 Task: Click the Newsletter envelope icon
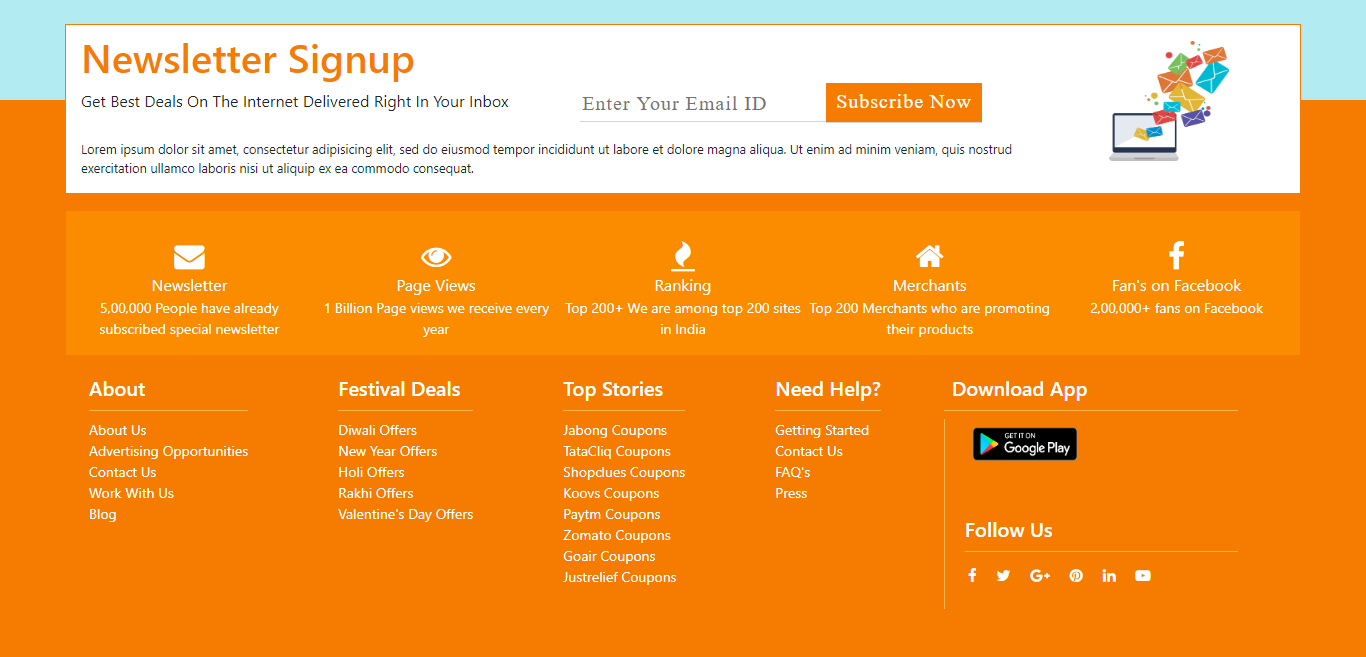coord(189,256)
